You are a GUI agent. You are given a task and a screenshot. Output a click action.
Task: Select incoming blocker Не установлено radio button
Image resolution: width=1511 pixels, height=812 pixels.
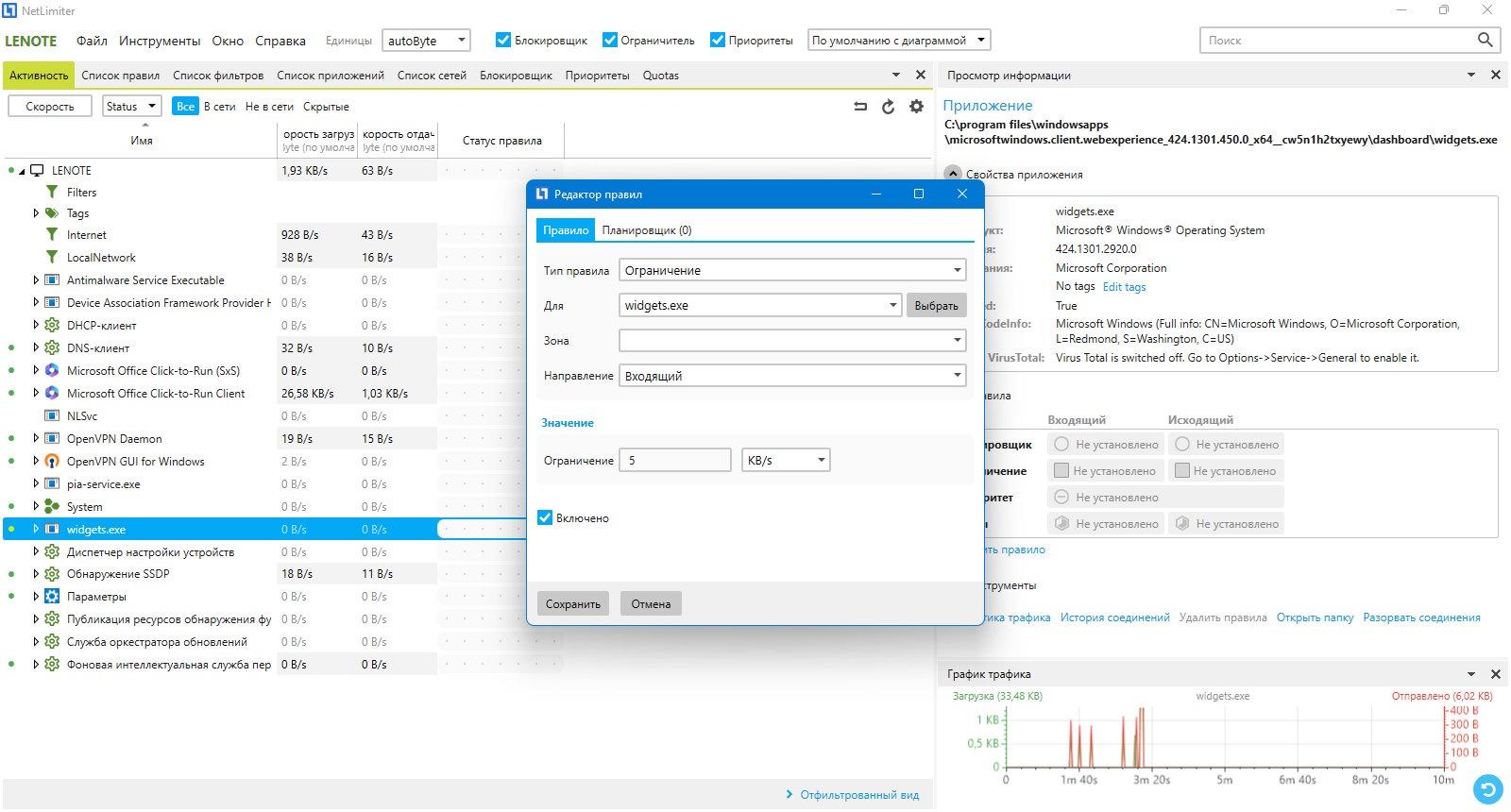1062,444
